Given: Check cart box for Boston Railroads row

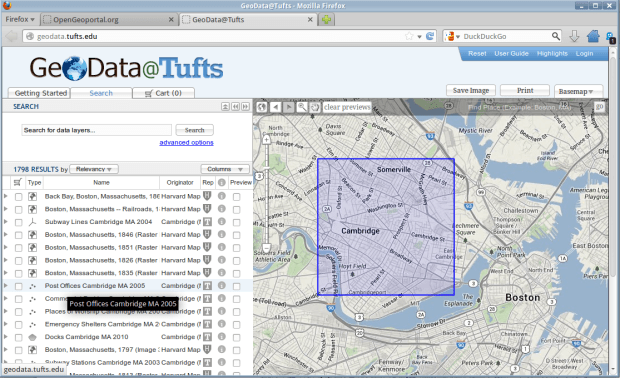Looking at the screenshot, I should click(19, 209).
